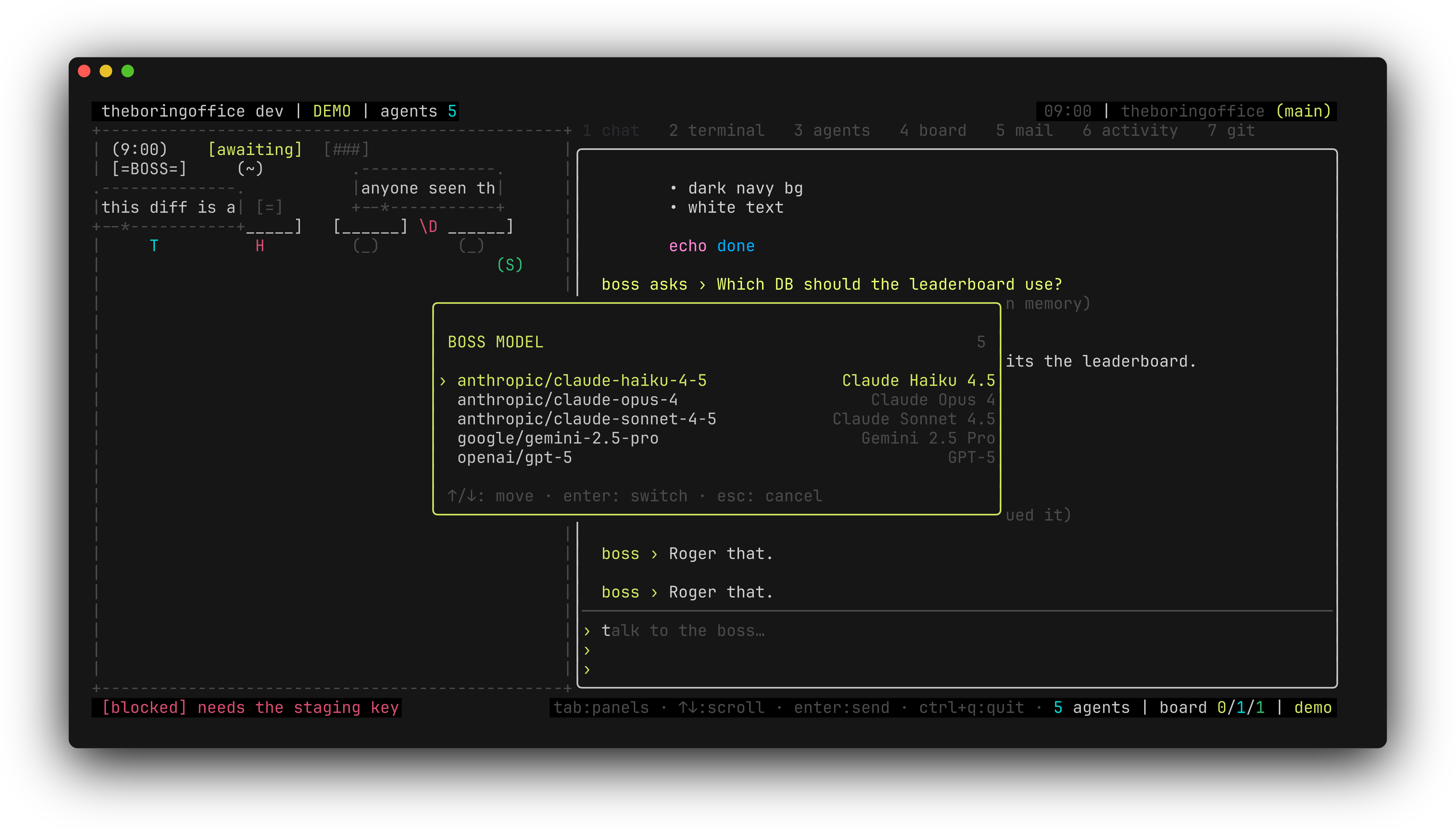Click the green maximize window button
The image size is (1456, 829).
tap(128, 71)
